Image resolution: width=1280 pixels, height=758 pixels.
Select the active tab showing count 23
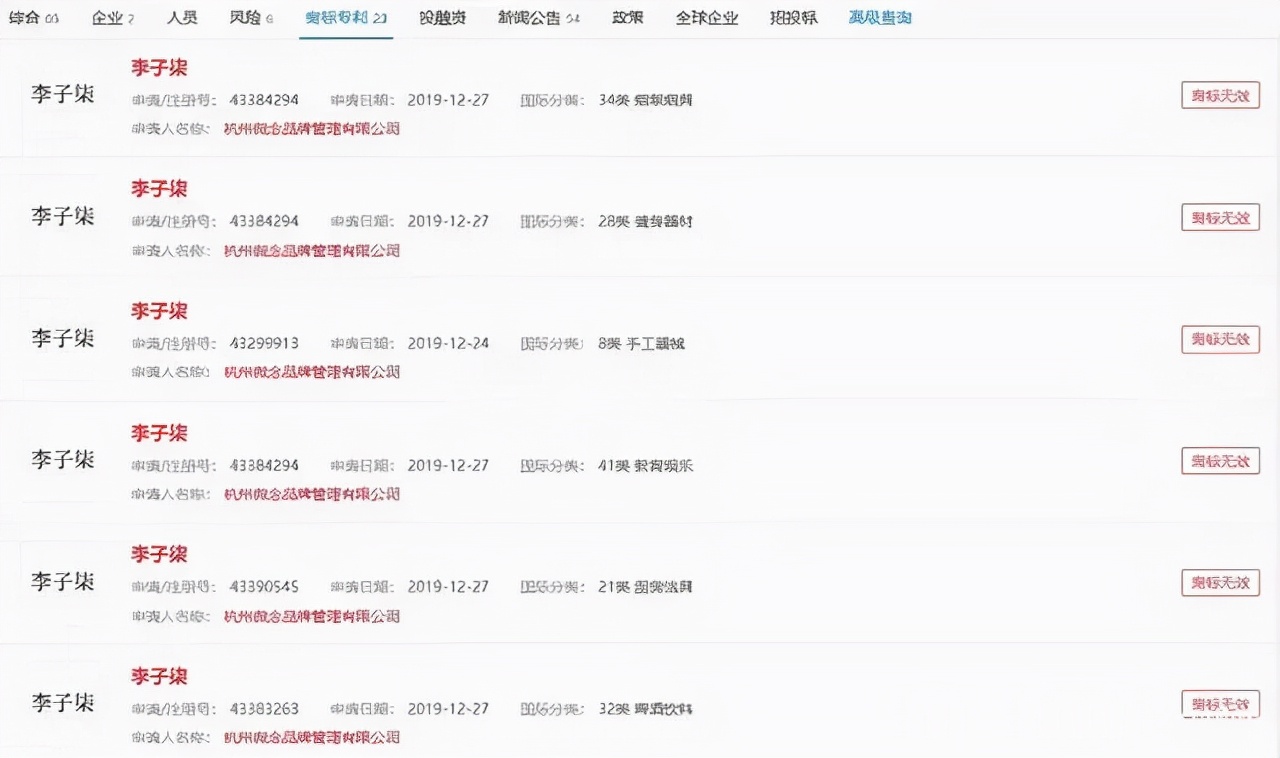(346, 18)
